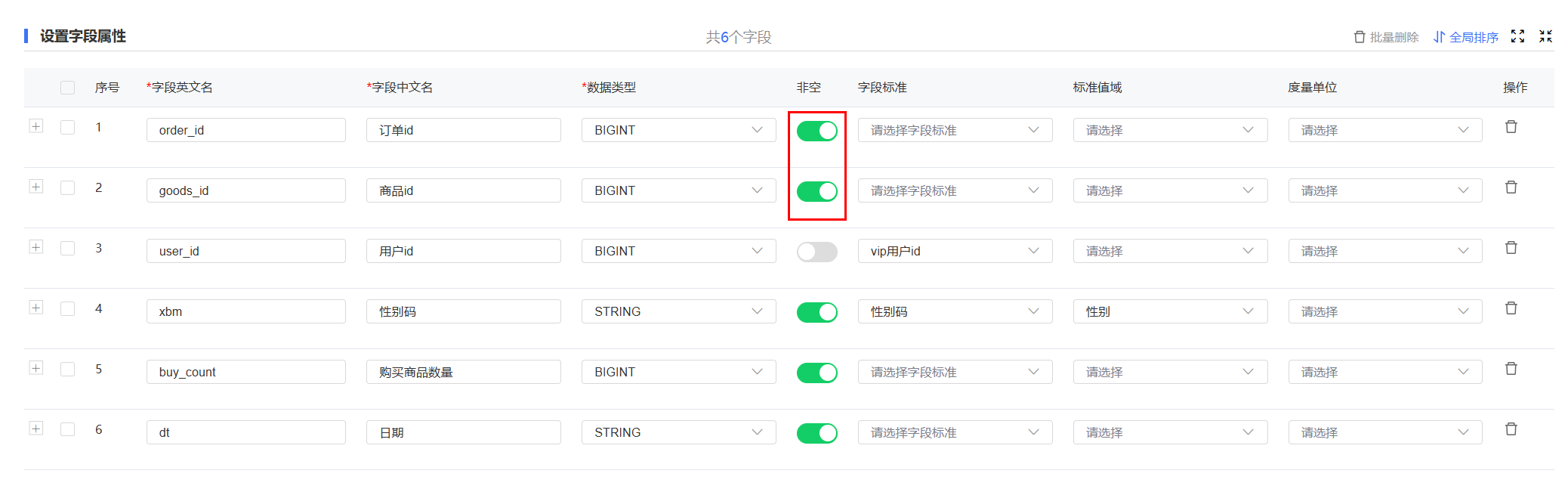Check the select-all header checkbox
Image resolution: width=1568 pixels, height=492 pixels.
point(68,88)
